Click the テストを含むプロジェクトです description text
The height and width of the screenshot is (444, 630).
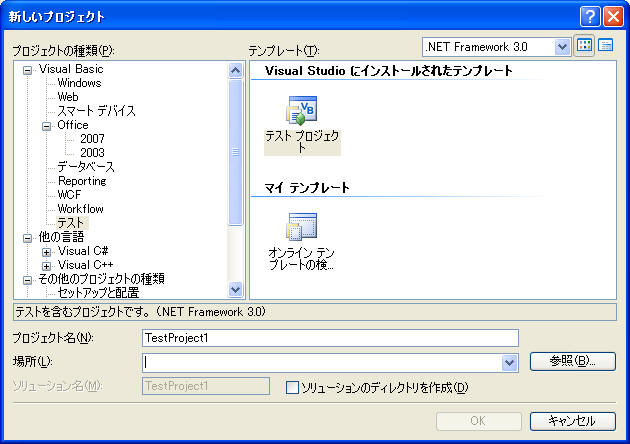tap(141, 312)
